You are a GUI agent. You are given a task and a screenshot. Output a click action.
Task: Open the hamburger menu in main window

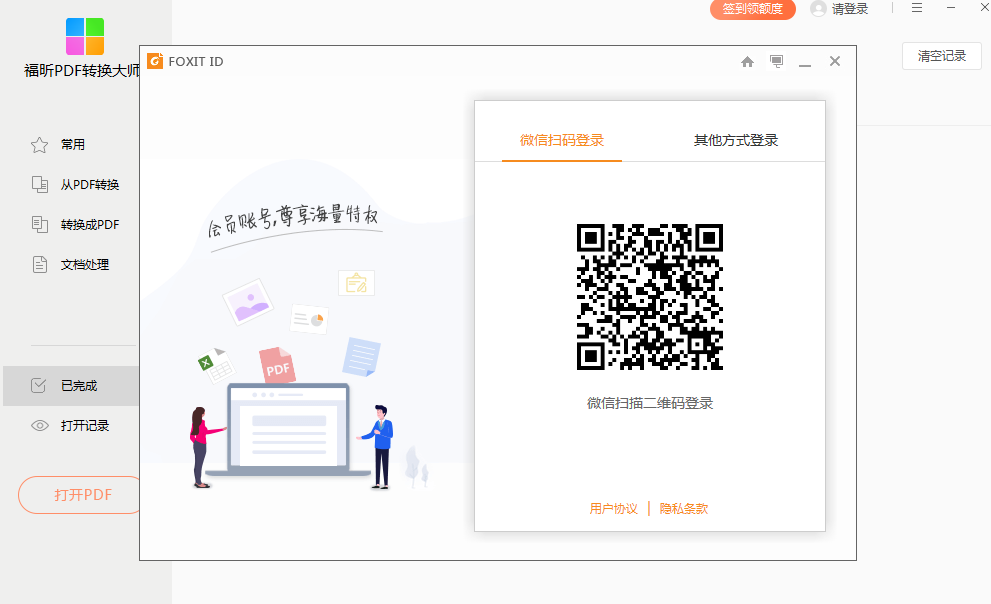pyautogui.click(x=917, y=8)
